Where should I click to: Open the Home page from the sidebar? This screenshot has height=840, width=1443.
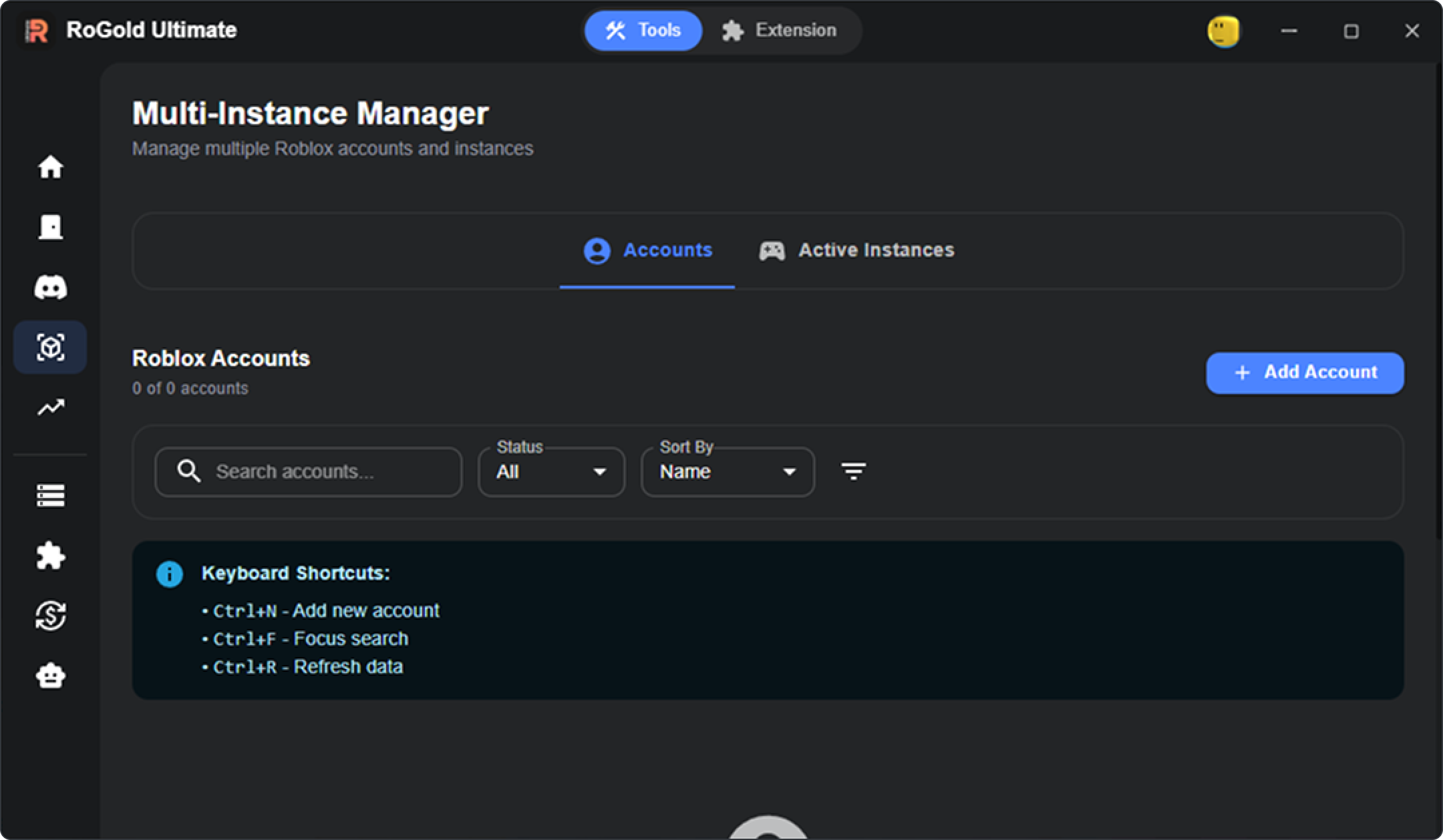coord(50,167)
